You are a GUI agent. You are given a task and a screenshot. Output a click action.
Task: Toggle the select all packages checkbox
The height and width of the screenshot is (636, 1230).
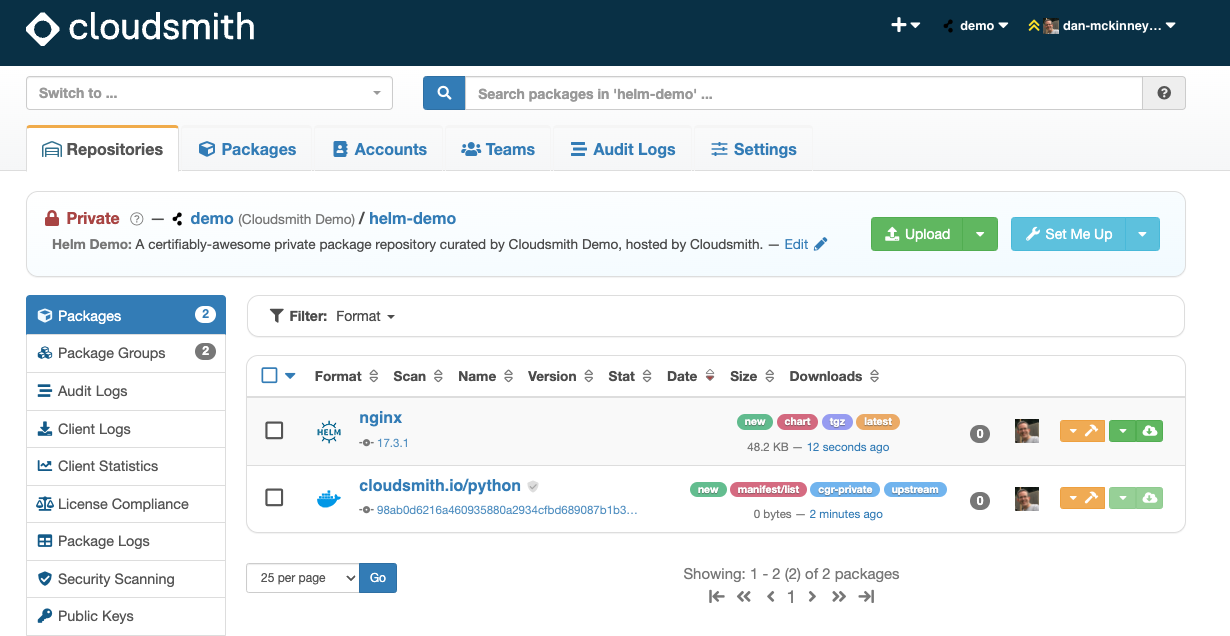(x=269, y=375)
